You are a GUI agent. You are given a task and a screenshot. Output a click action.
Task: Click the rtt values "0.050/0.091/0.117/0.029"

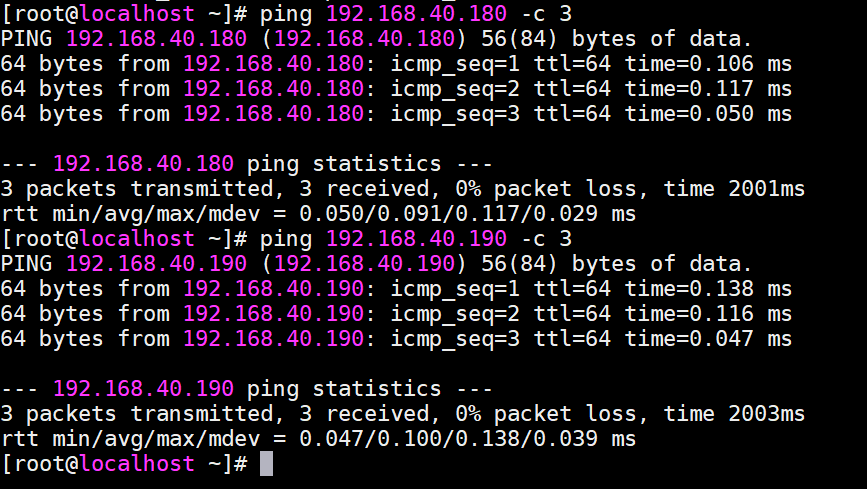[448, 214]
